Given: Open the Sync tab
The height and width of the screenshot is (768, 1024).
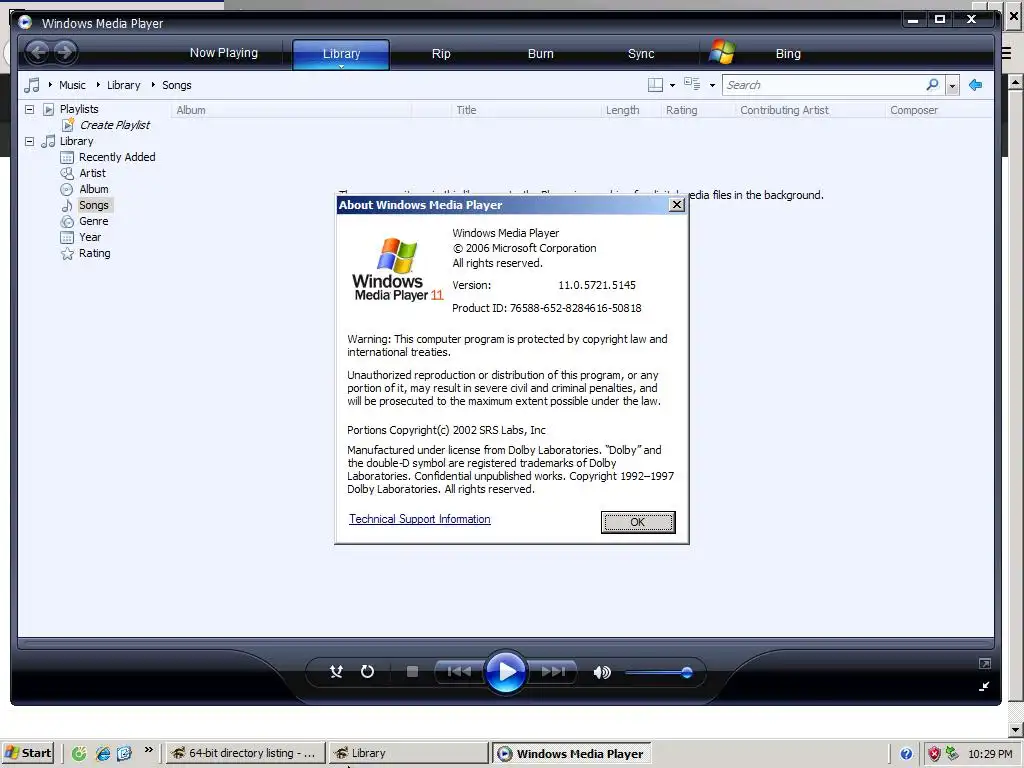Looking at the screenshot, I should (641, 54).
